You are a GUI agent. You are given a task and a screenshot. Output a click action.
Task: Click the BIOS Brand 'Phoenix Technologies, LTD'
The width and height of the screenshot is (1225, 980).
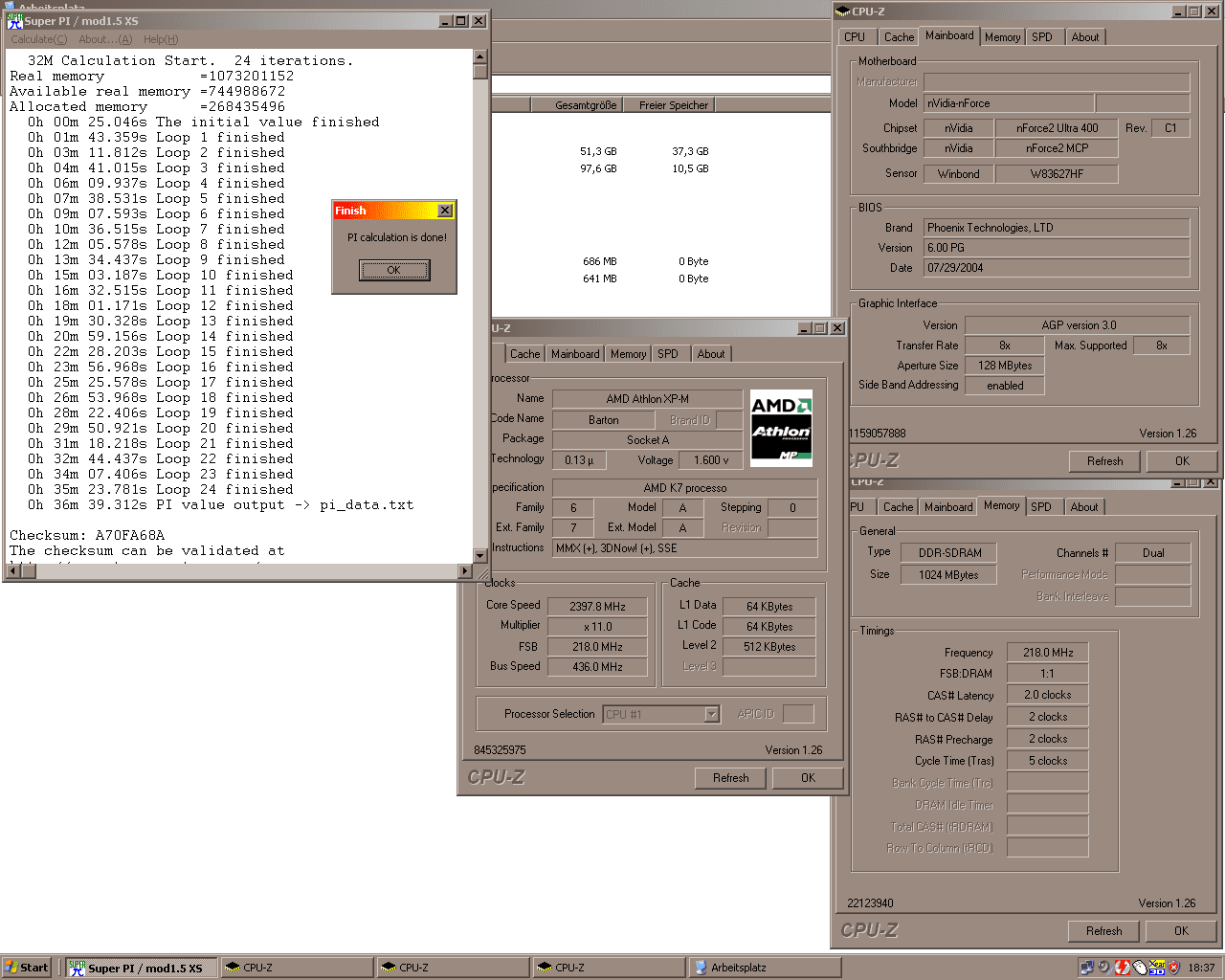coord(1057,228)
